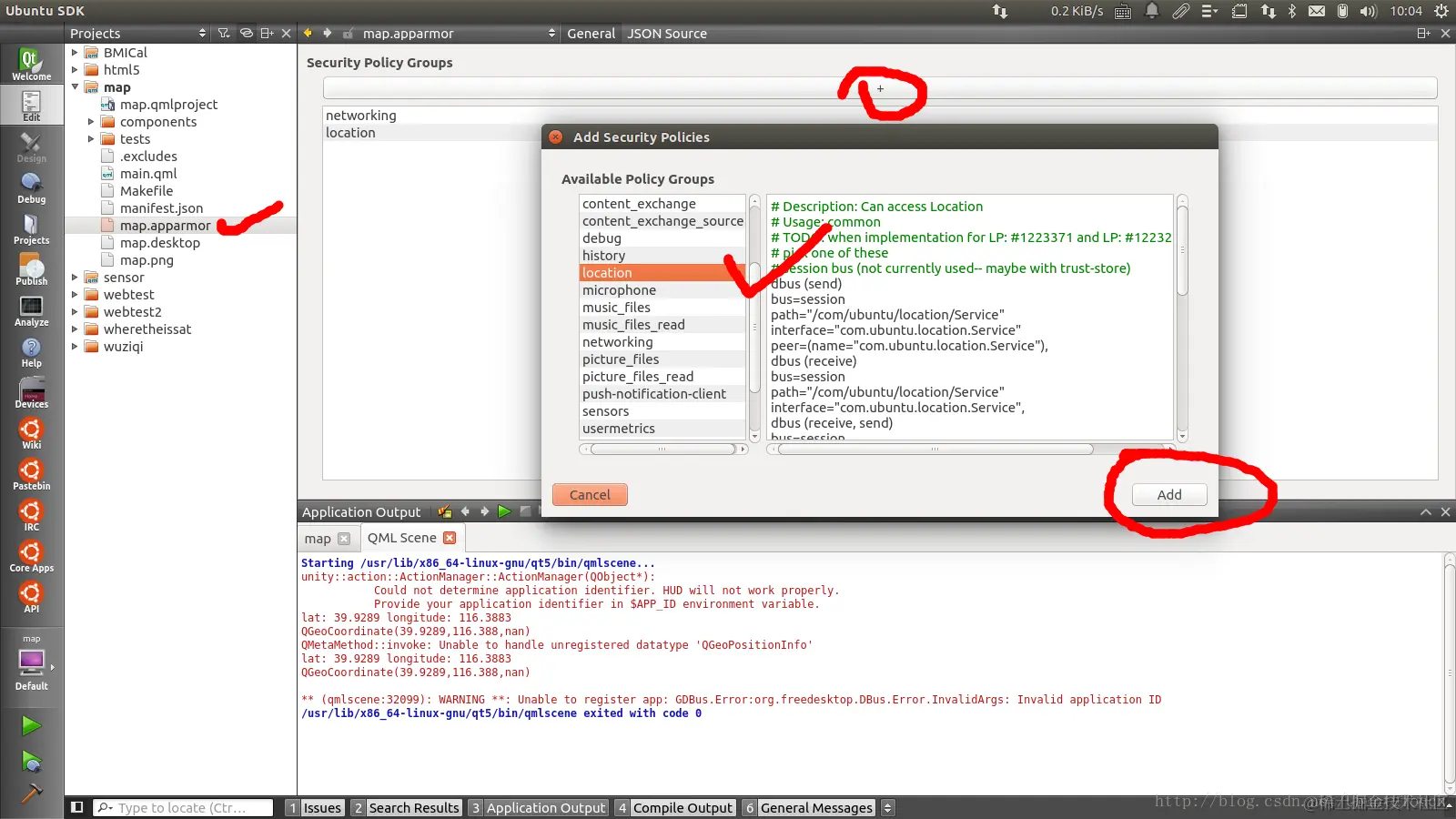Open the system power gear menu
The height and width of the screenshot is (819, 1456).
point(1441,11)
